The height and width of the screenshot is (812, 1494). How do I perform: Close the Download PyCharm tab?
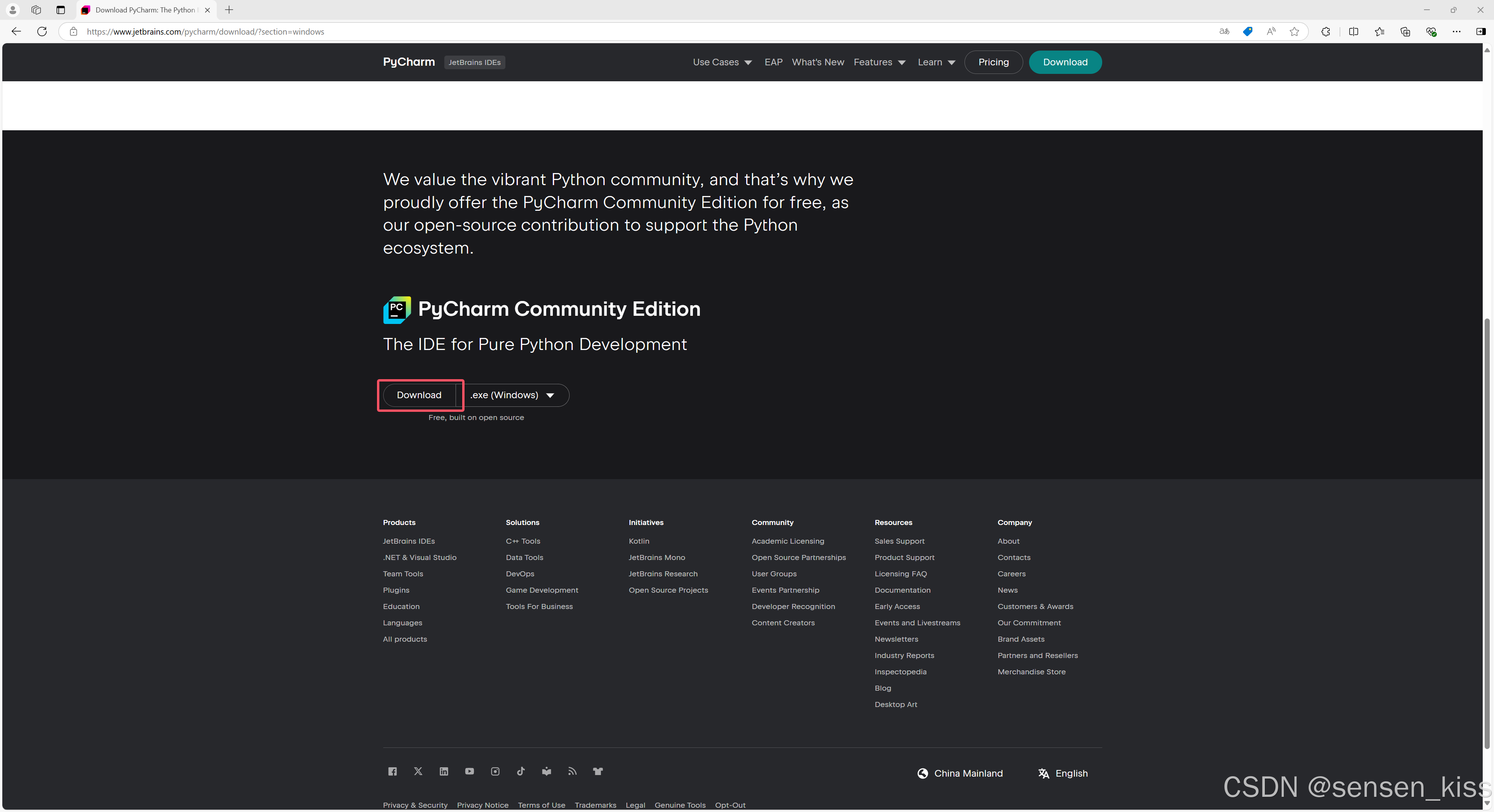click(x=207, y=10)
